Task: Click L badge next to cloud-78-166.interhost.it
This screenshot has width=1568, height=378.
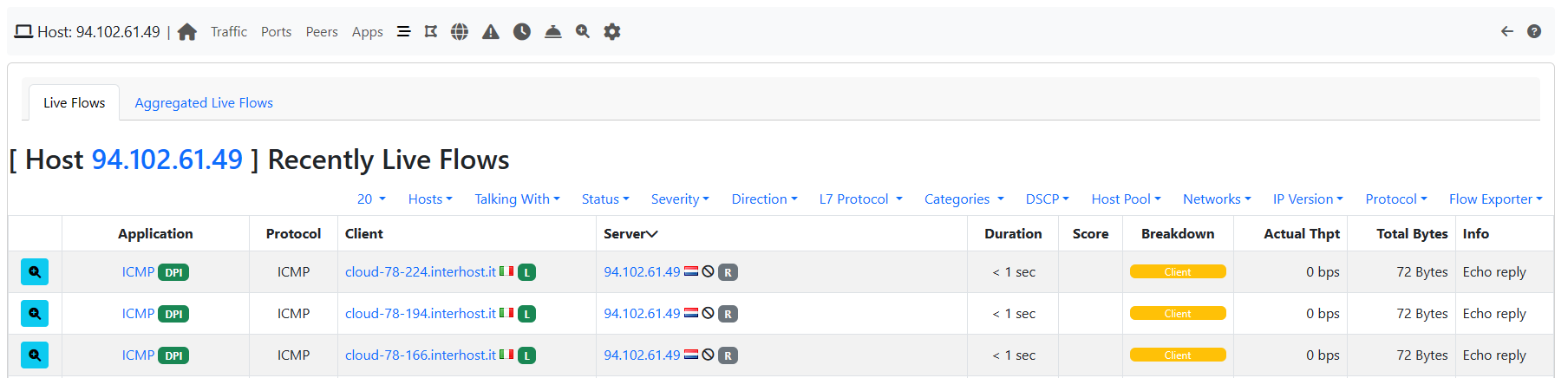Action: [526, 355]
